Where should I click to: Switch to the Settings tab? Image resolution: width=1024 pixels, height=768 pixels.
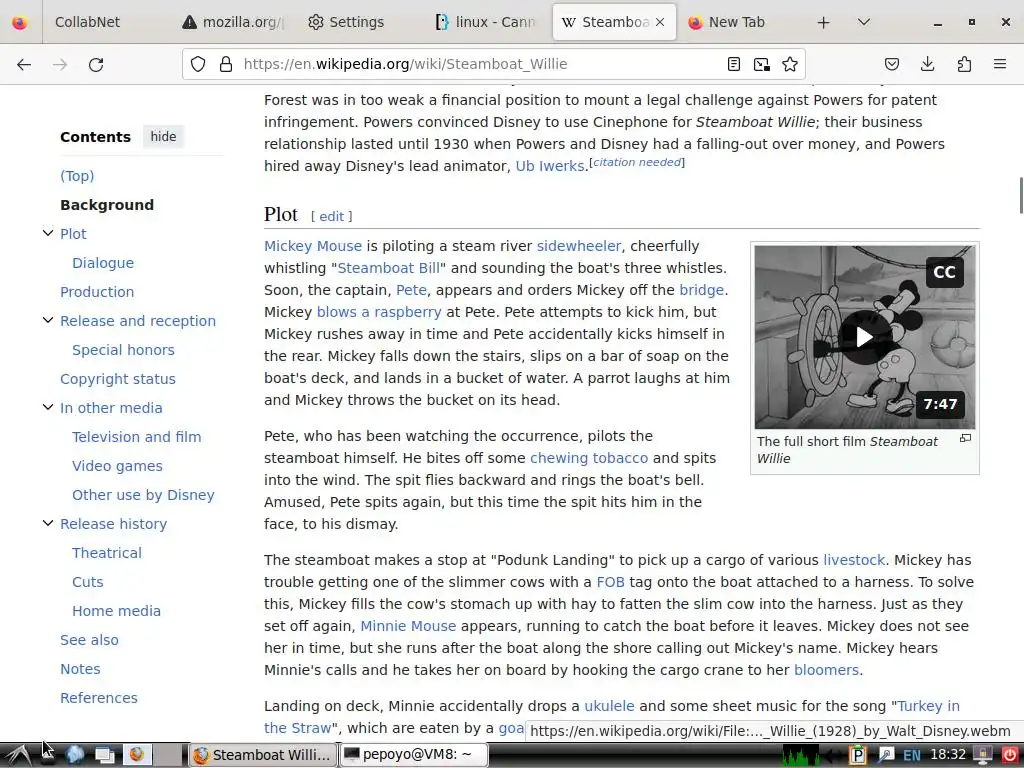(356, 22)
